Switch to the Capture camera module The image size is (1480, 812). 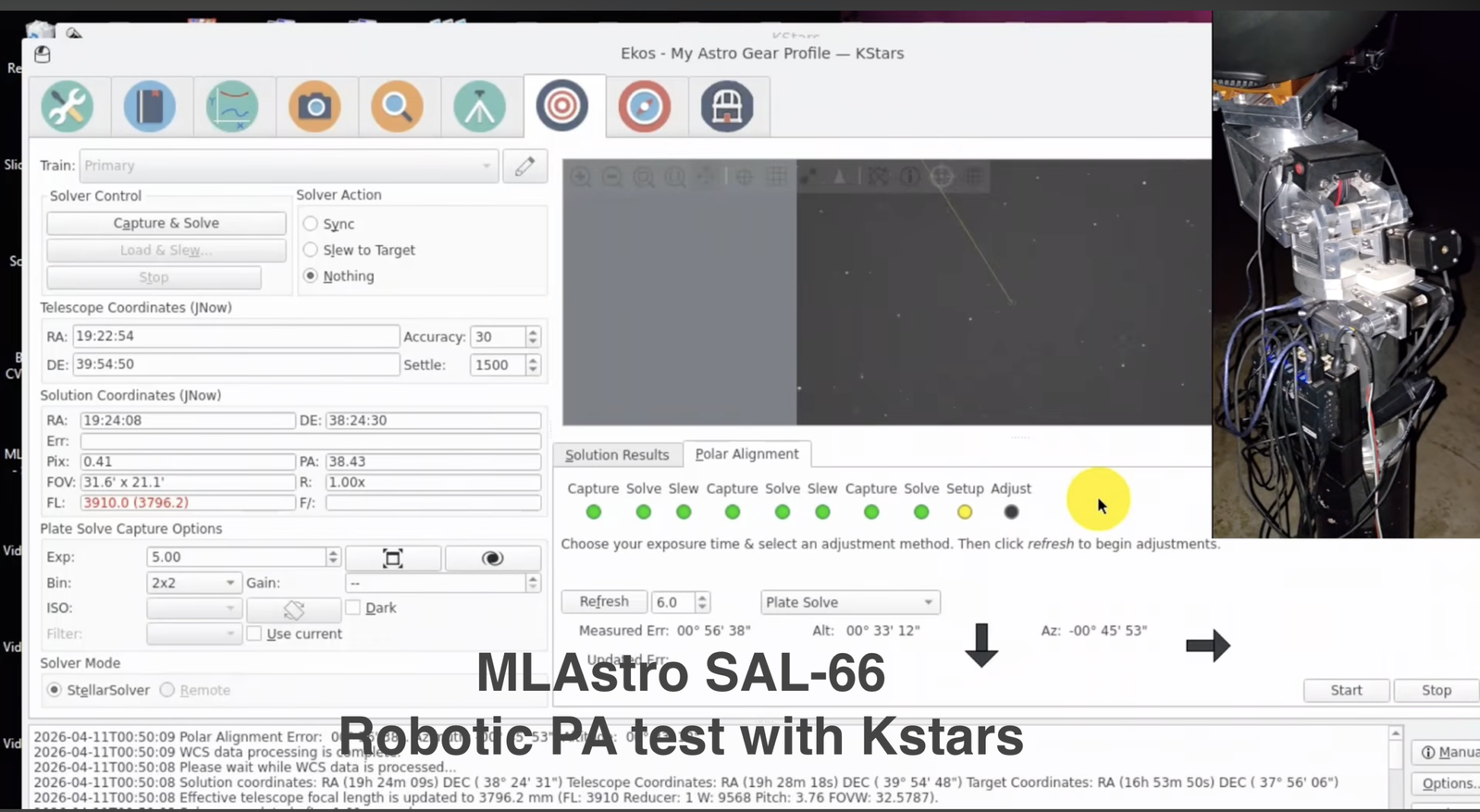tap(314, 106)
